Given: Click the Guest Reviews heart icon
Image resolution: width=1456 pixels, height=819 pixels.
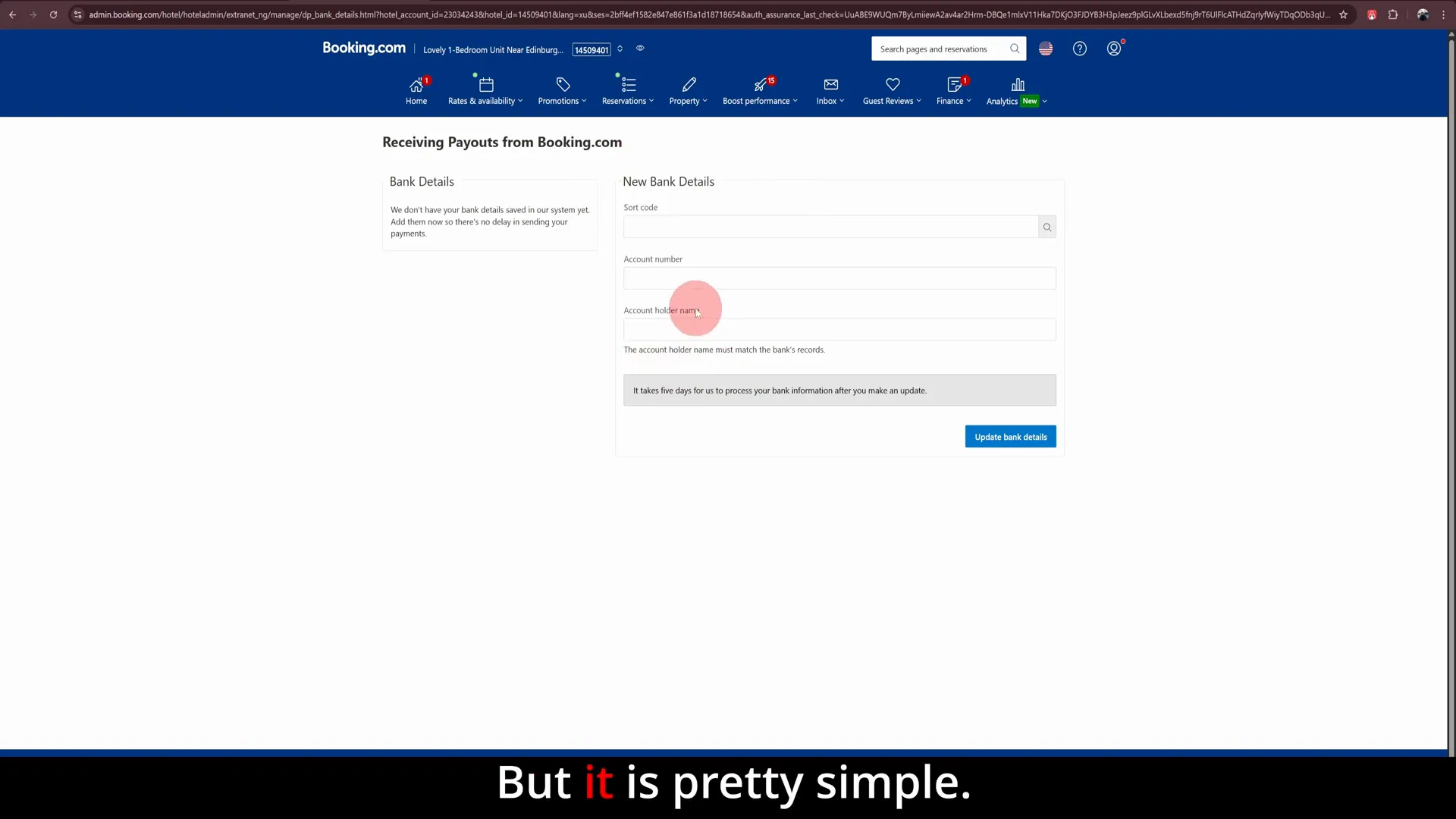Looking at the screenshot, I should 893,85.
